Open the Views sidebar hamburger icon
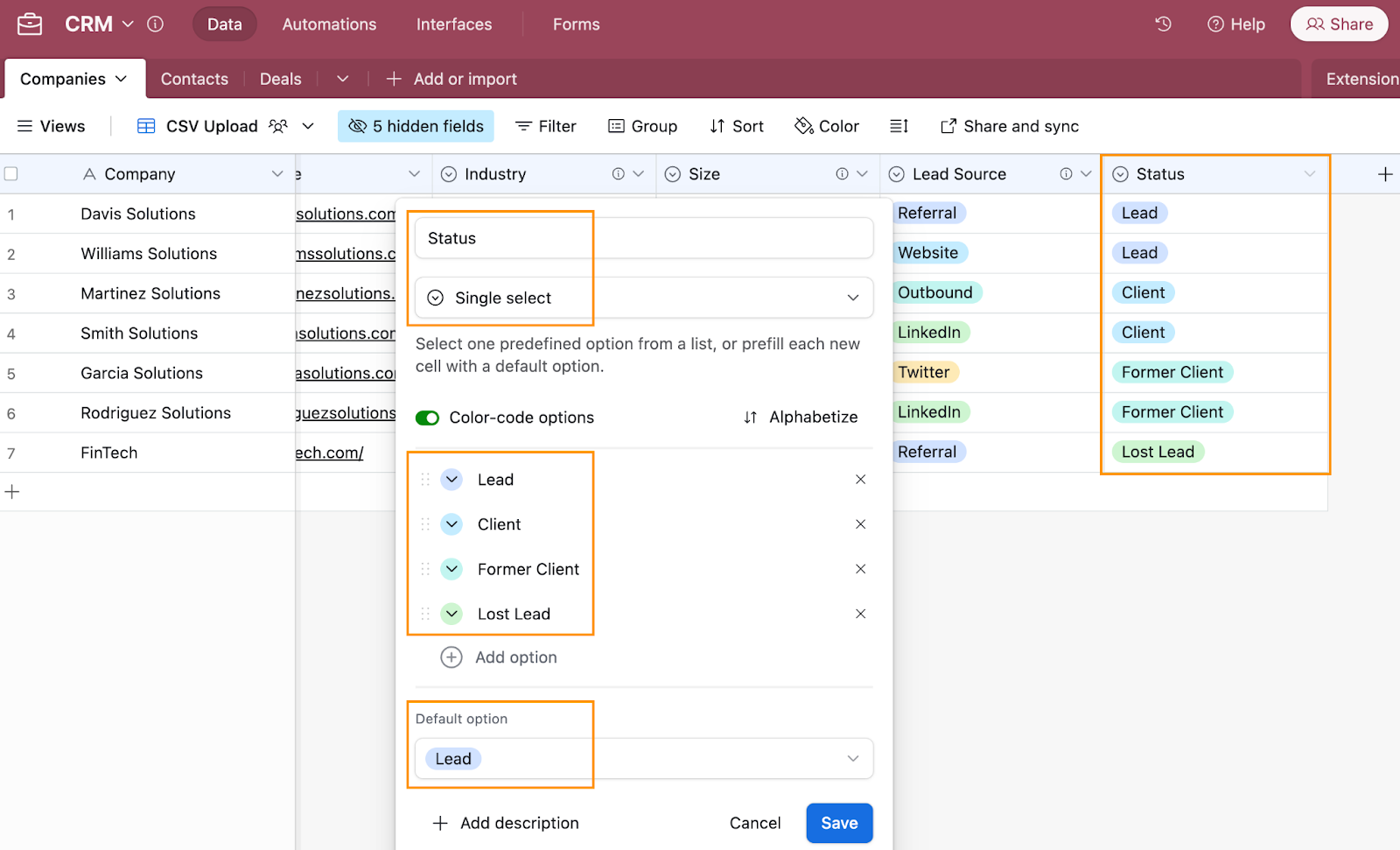The image size is (1400, 850). pyautogui.click(x=25, y=126)
